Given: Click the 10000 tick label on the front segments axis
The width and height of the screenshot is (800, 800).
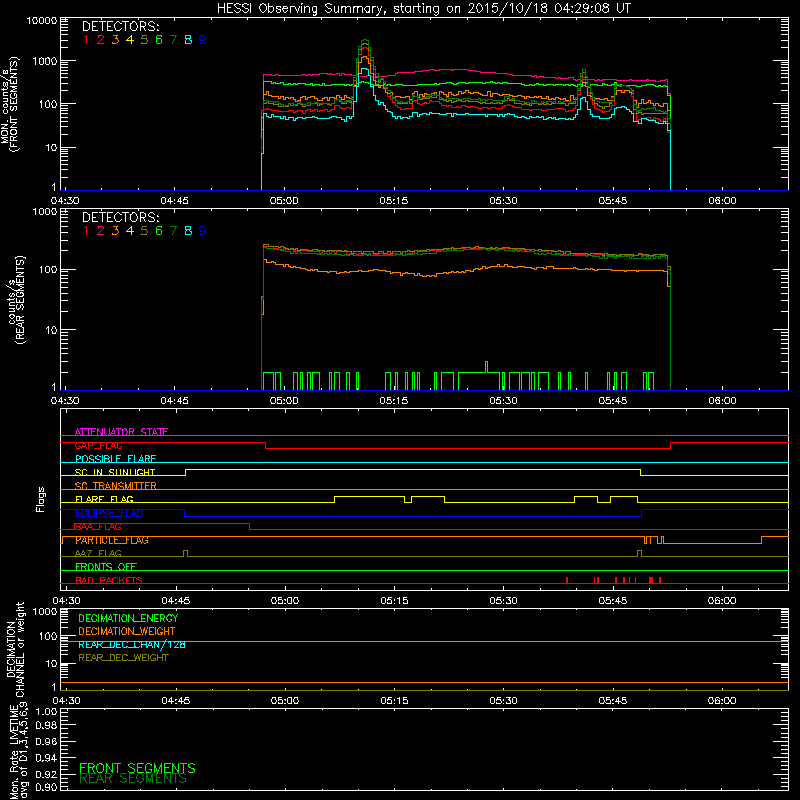Looking at the screenshot, I should tap(42, 21).
